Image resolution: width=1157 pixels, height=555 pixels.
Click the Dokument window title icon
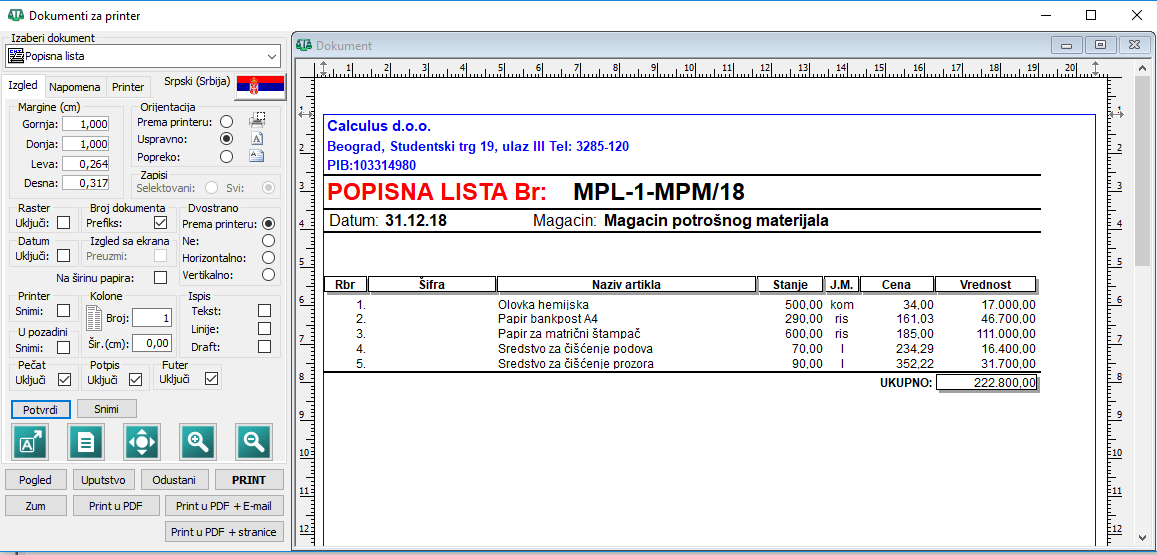coord(304,45)
